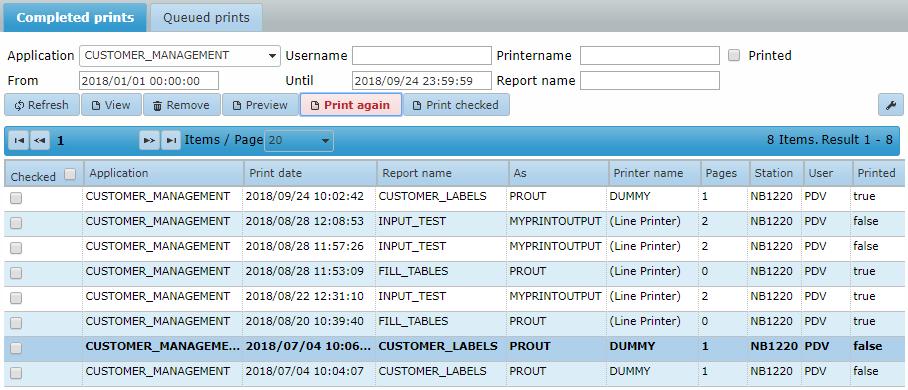Viewport: 908px width, 390px height.
Task: Go to previous page arrow
Action: click(x=40, y=140)
